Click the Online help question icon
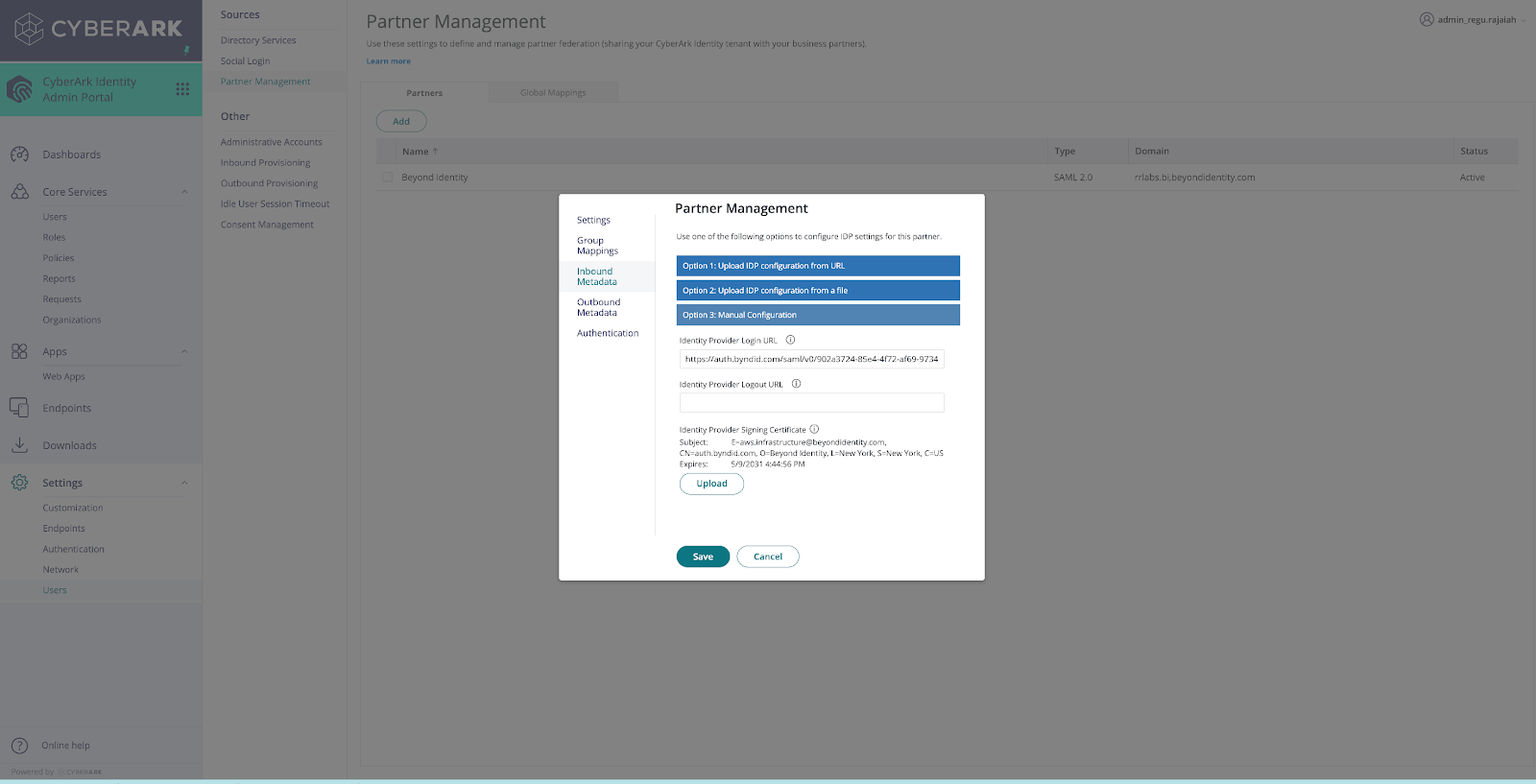 19,746
